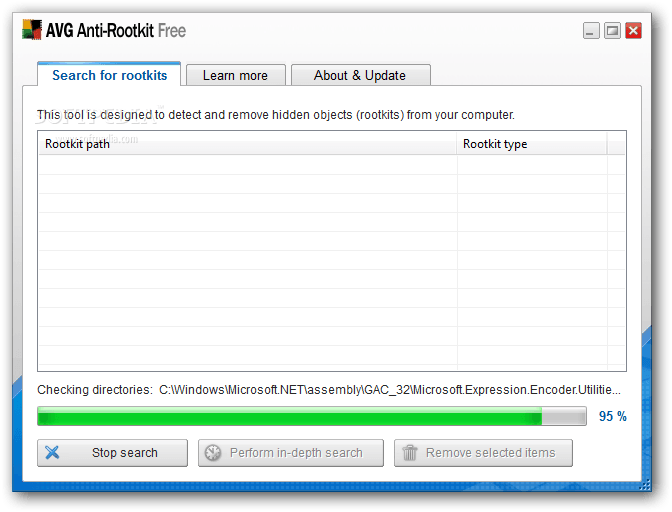Click the Perform in-depth search button
The image size is (672, 512).
tap(291, 453)
